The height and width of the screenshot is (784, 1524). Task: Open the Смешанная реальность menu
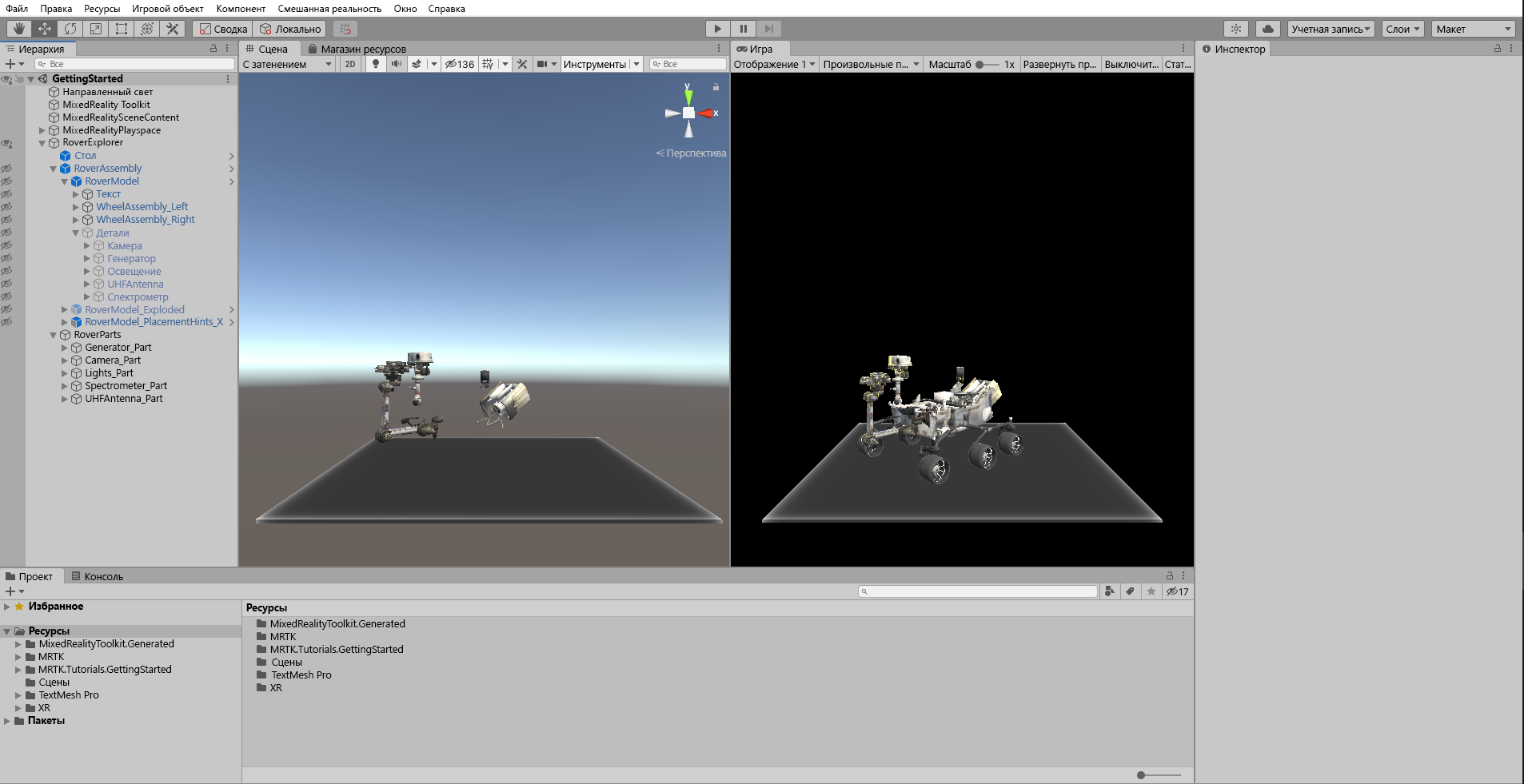coord(329,9)
